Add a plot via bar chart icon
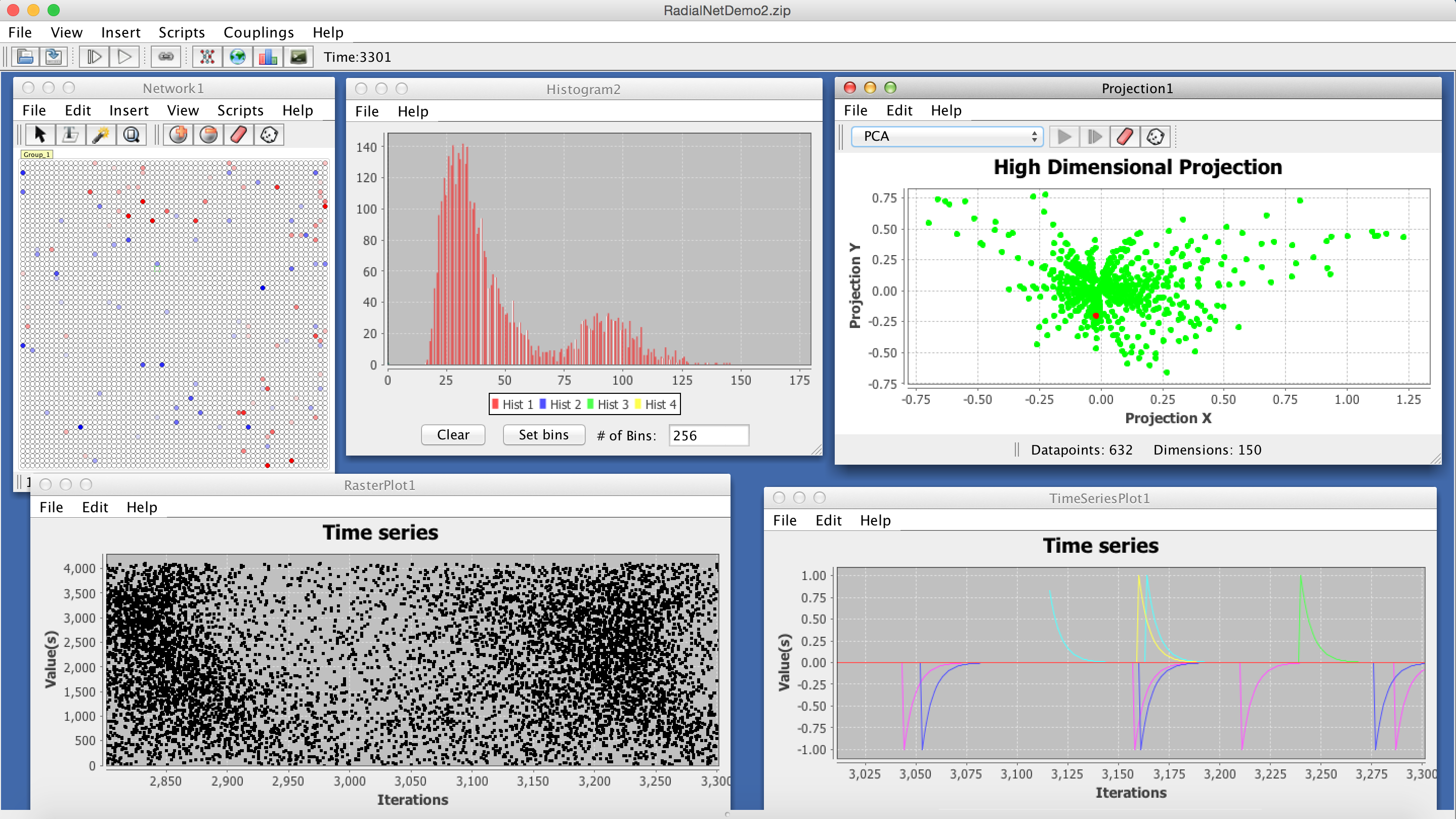The height and width of the screenshot is (819, 1456). tap(268, 57)
